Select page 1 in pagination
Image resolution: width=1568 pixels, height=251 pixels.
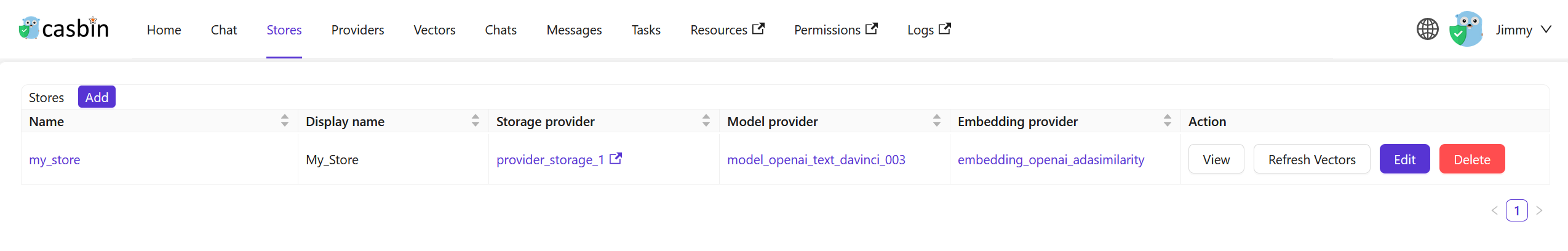coord(1516,210)
